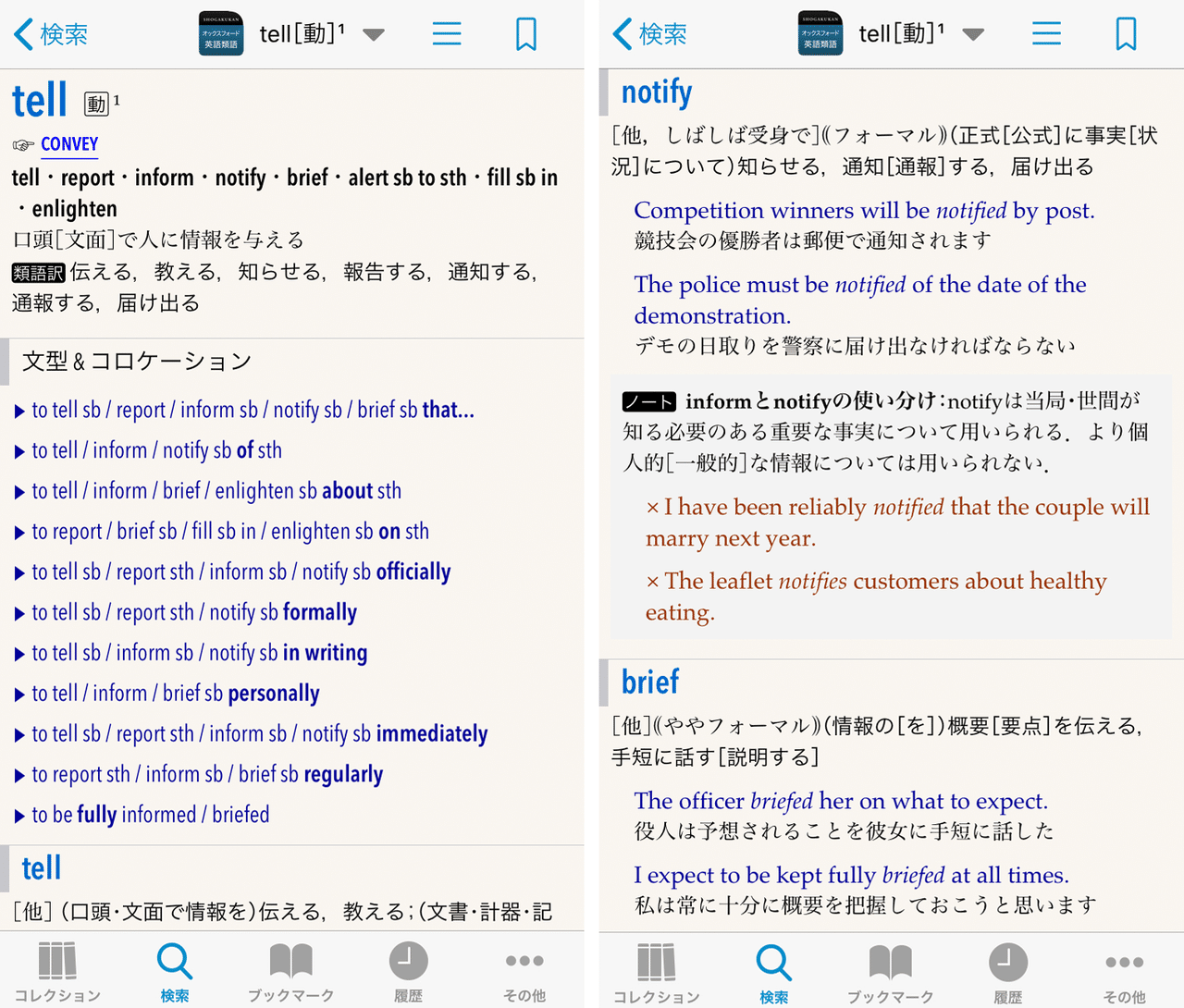Screen dimensions: 1184x1008
Task: Expand 'to tell / inform / brief / enlighten sb about sth'
Action: click(208, 491)
